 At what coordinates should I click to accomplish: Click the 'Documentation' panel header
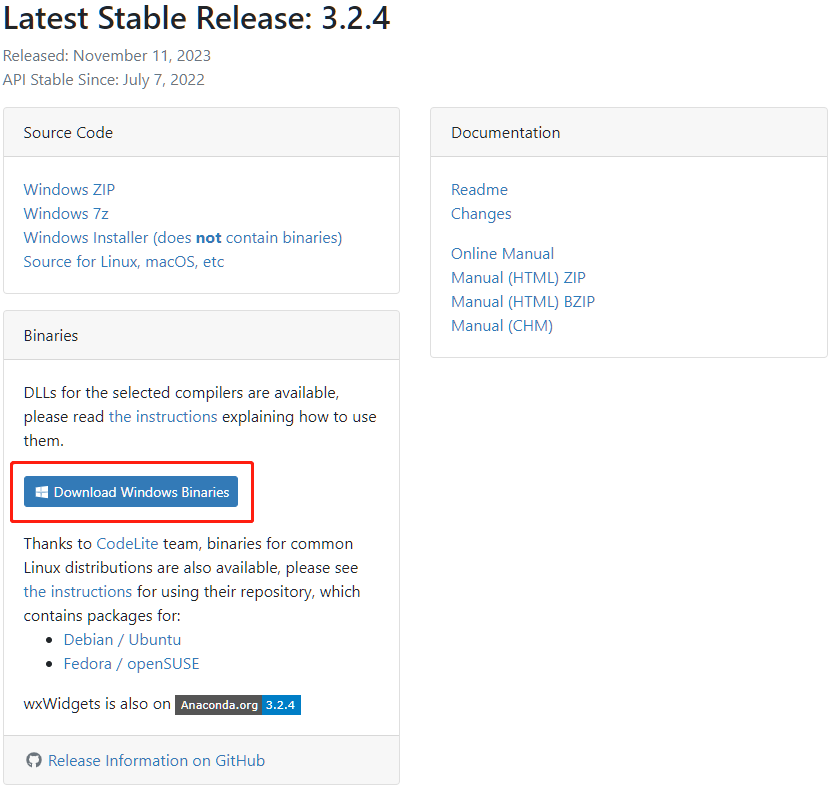[x=629, y=132]
